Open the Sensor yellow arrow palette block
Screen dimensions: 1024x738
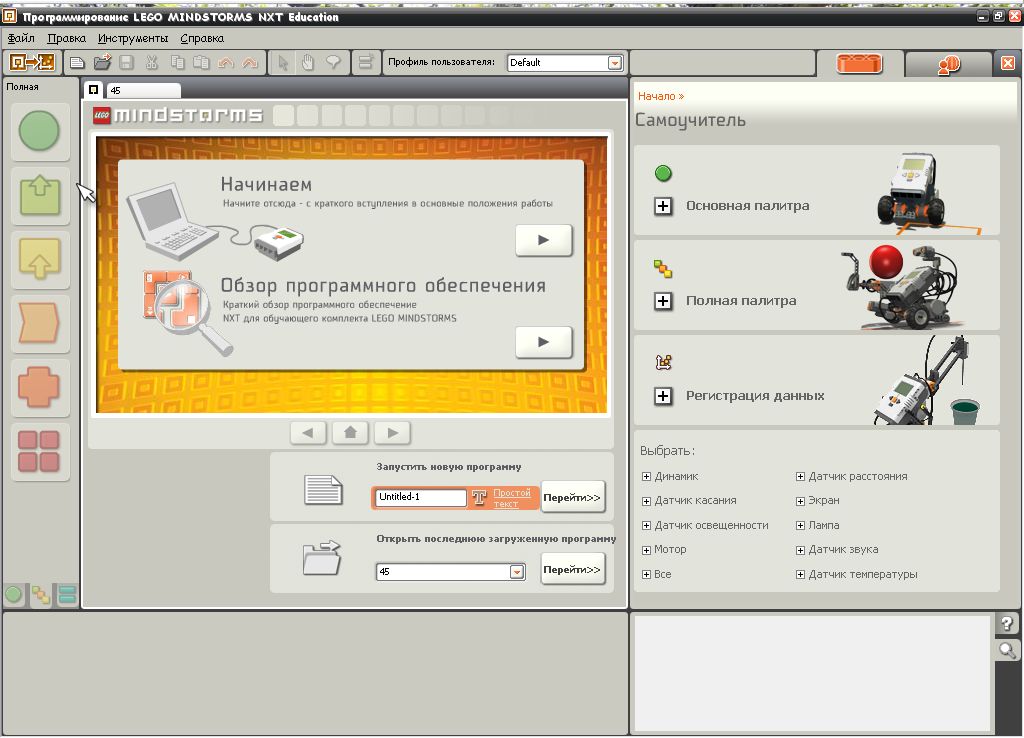tap(40, 259)
